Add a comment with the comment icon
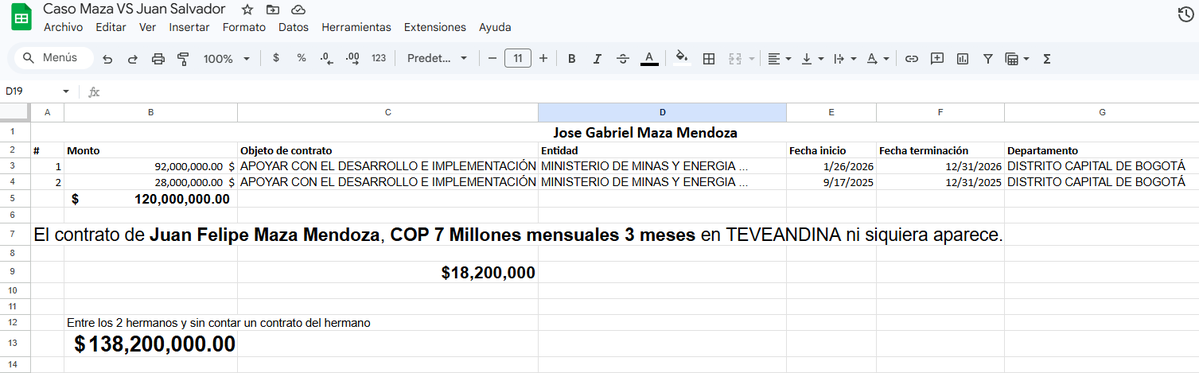Screen dimensions: 1199x373 (937, 59)
